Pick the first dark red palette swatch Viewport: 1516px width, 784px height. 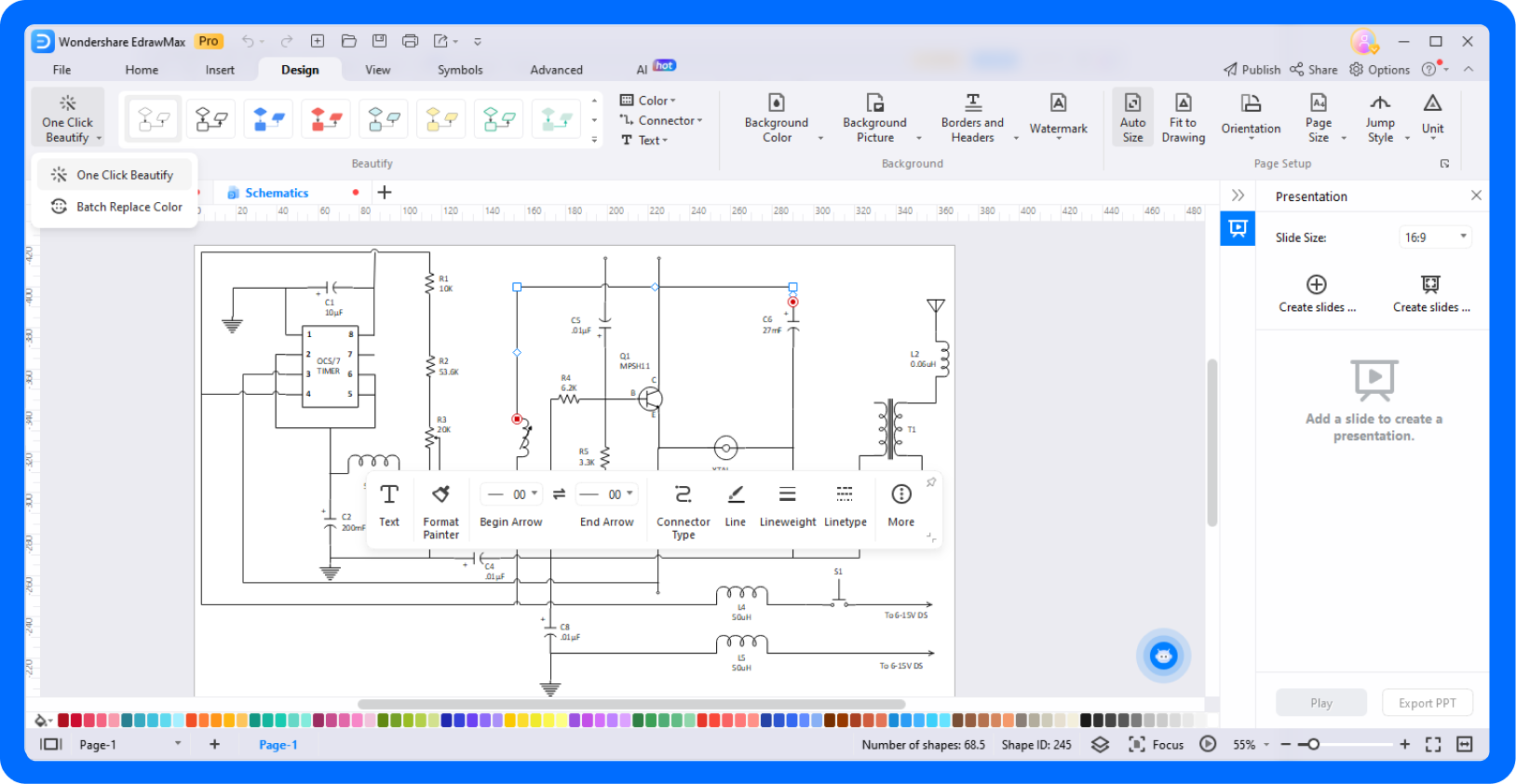[x=63, y=720]
